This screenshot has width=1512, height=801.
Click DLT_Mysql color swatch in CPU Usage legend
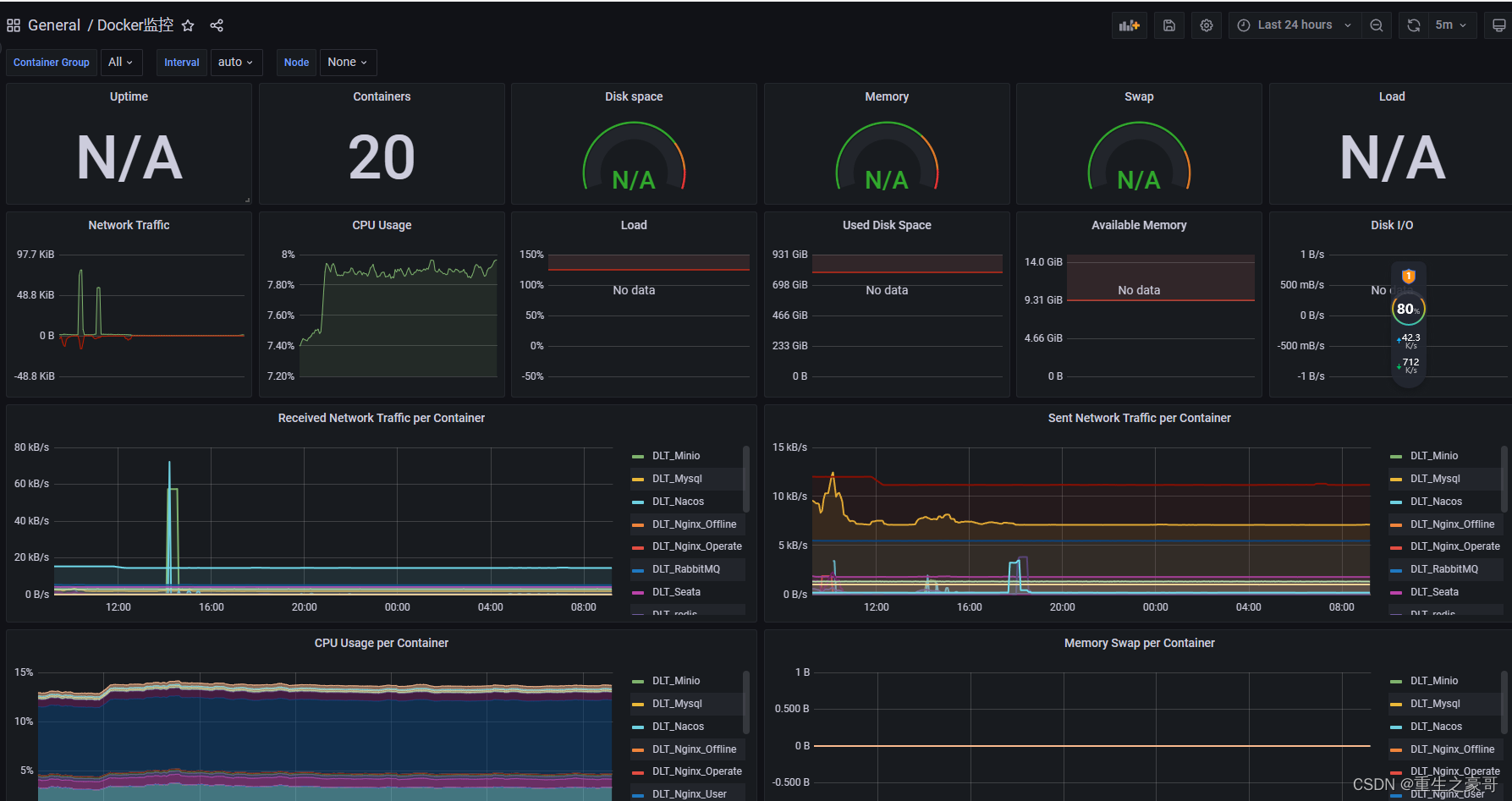click(x=638, y=705)
